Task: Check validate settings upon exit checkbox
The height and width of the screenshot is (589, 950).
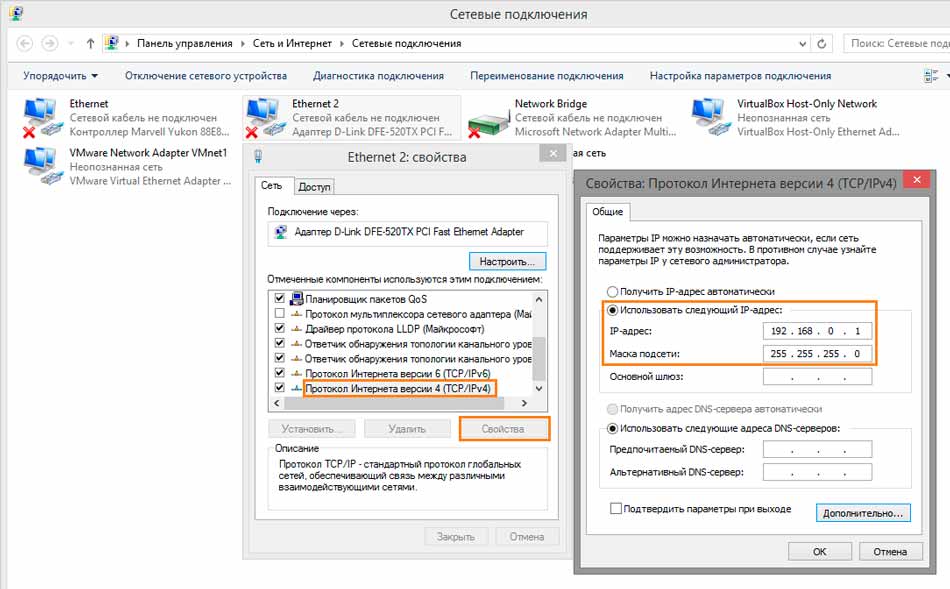Action: (616, 508)
